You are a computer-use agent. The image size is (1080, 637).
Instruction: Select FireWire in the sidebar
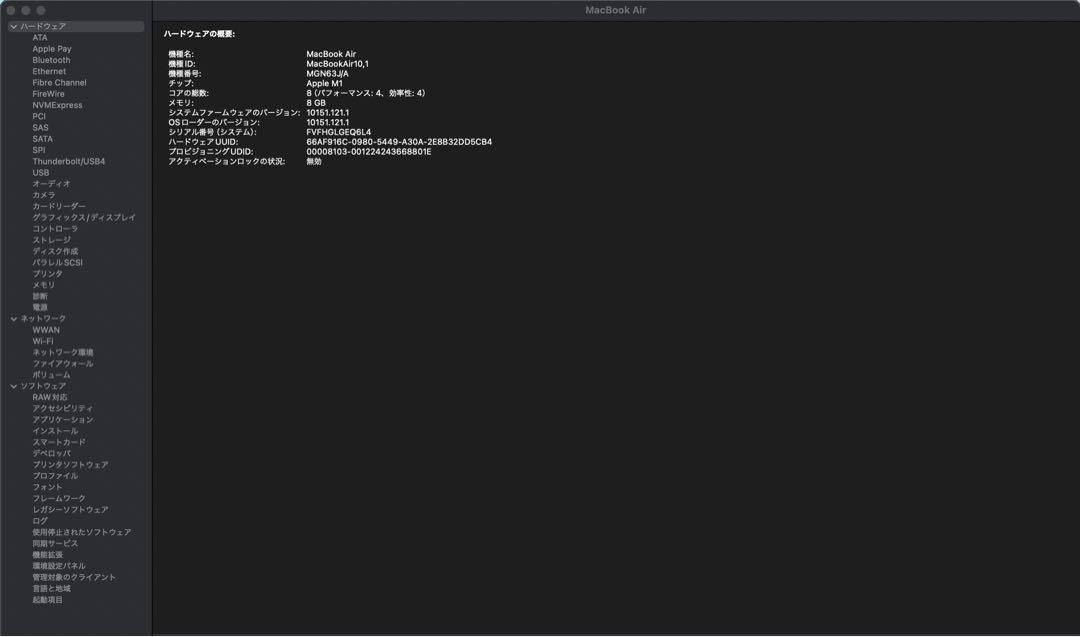(x=48, y=94)
